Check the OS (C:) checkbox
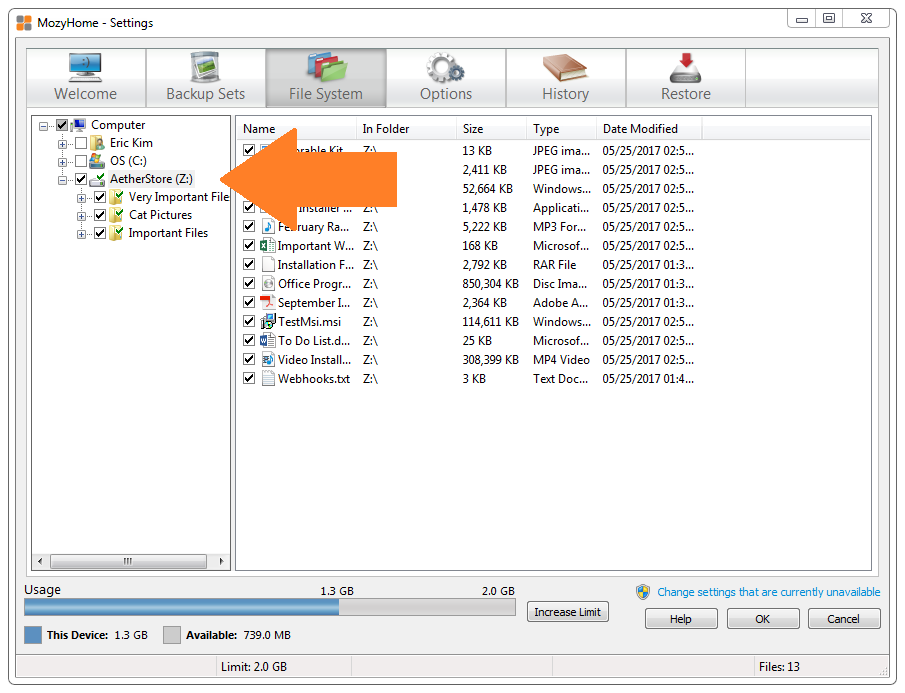 coord(81,161)
